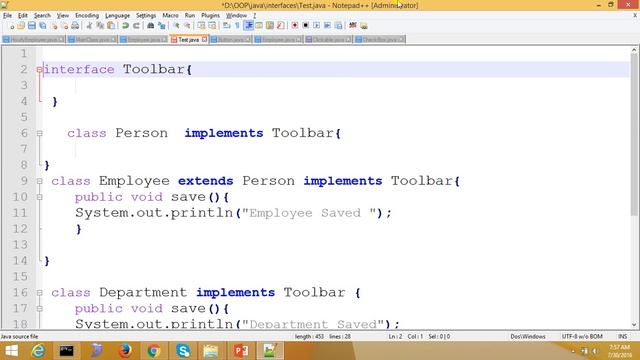This screenshot has height=360, width=640.
Task: Toggle synchronize vertical scrolling
Action: point(201,26)
